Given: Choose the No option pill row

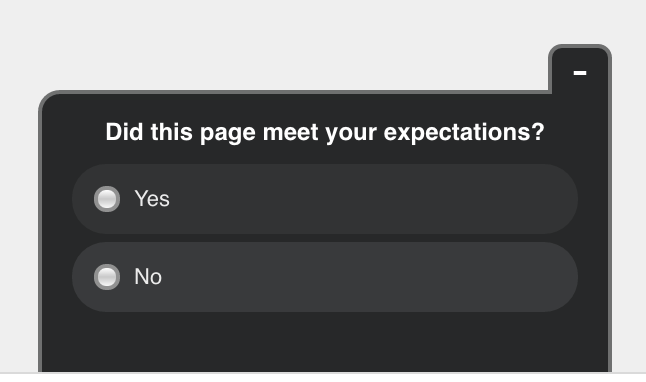Looking at the screenshot, I should click(325, 277).
